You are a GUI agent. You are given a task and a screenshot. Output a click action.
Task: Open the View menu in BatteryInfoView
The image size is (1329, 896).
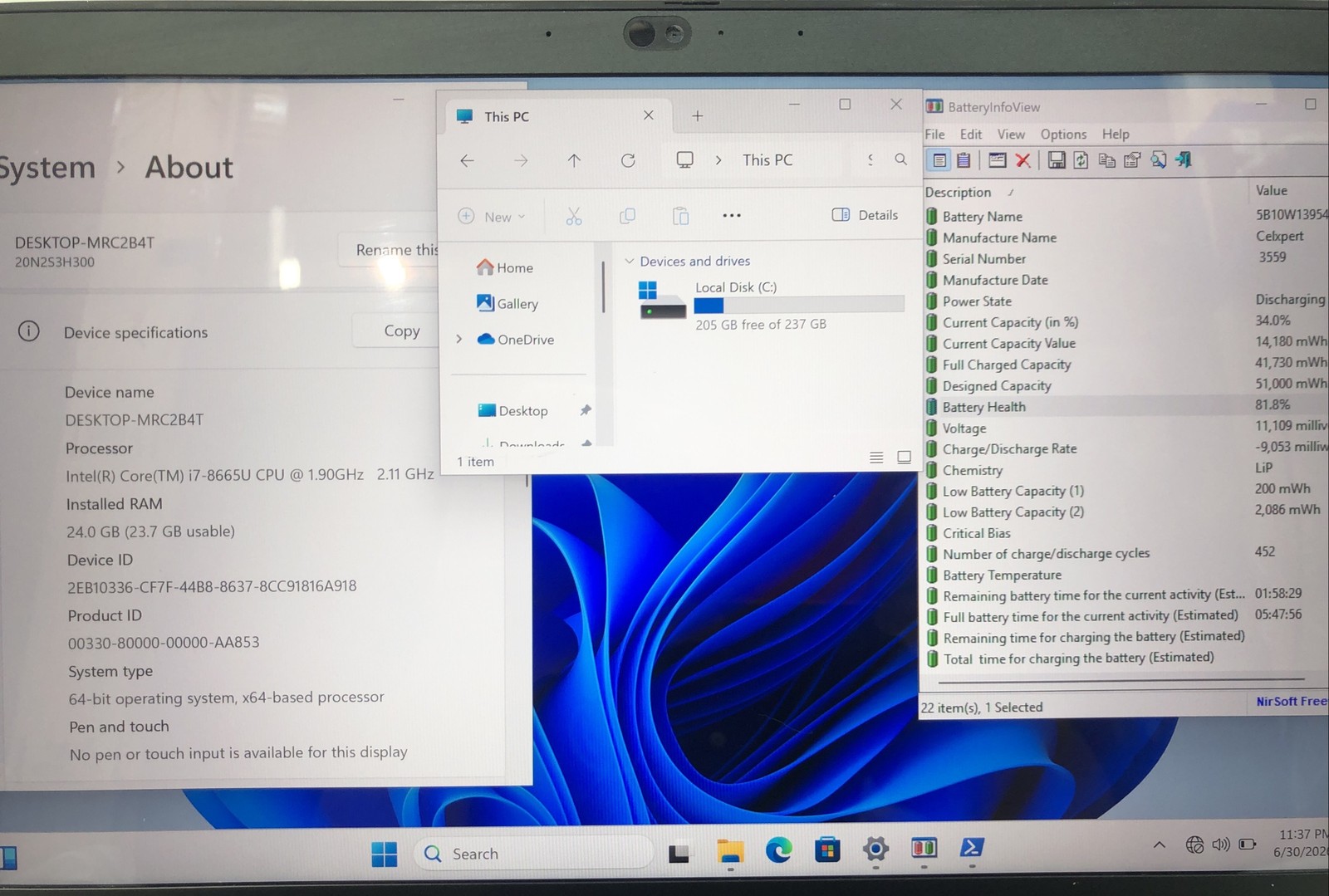(x=1011, y=135)
